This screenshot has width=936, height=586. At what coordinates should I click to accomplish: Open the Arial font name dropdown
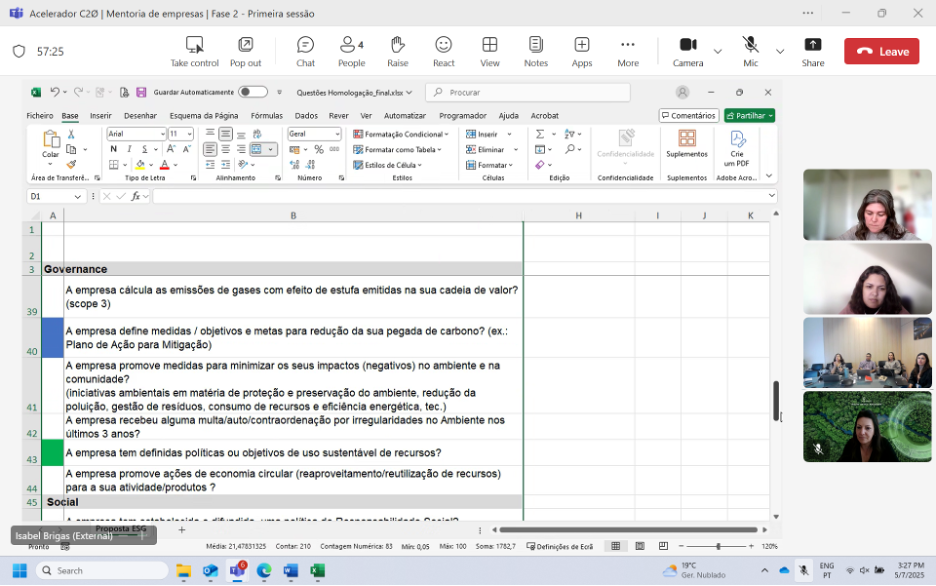[162, 134]
